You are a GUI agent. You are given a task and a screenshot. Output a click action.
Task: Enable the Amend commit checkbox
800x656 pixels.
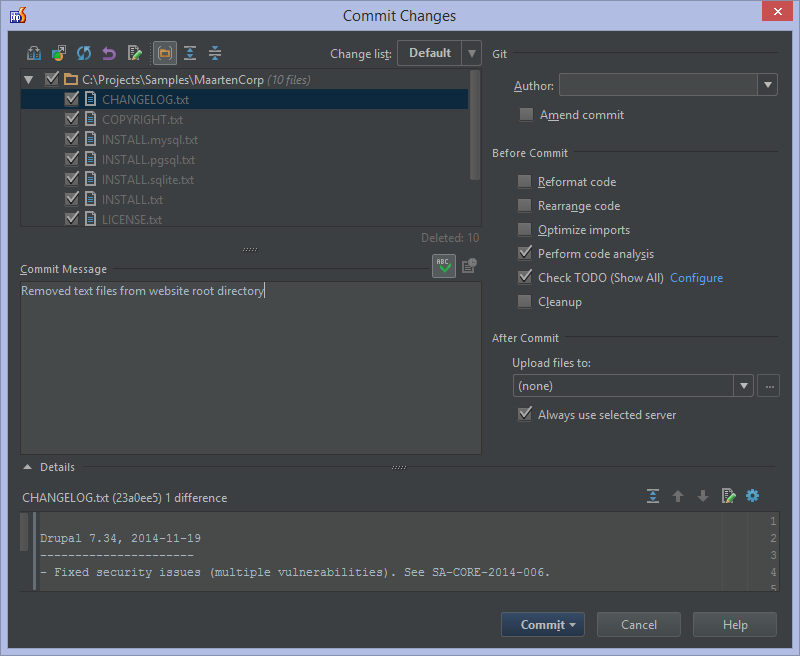click(526, 114)
